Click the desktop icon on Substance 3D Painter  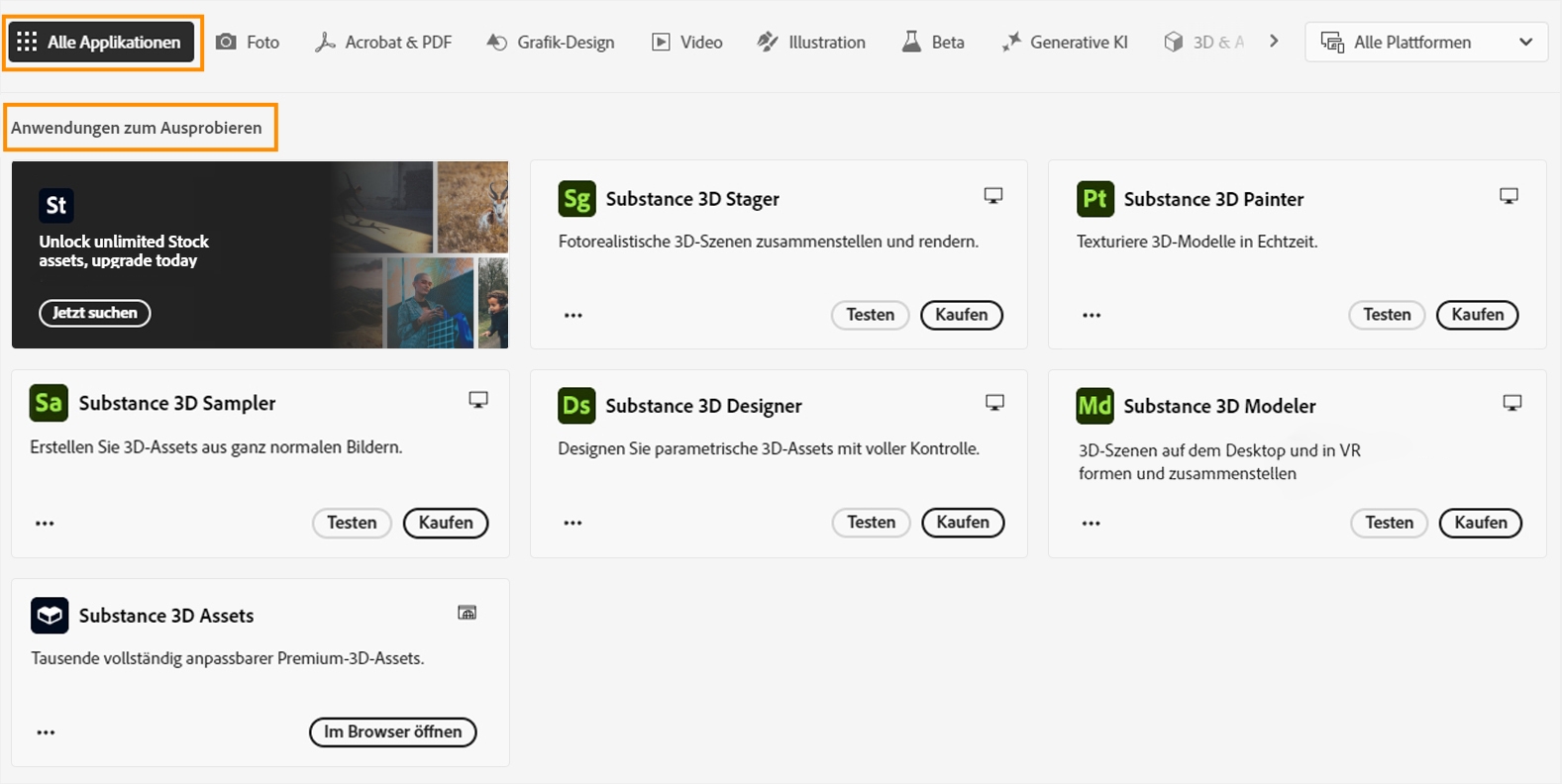point(1509,196)
